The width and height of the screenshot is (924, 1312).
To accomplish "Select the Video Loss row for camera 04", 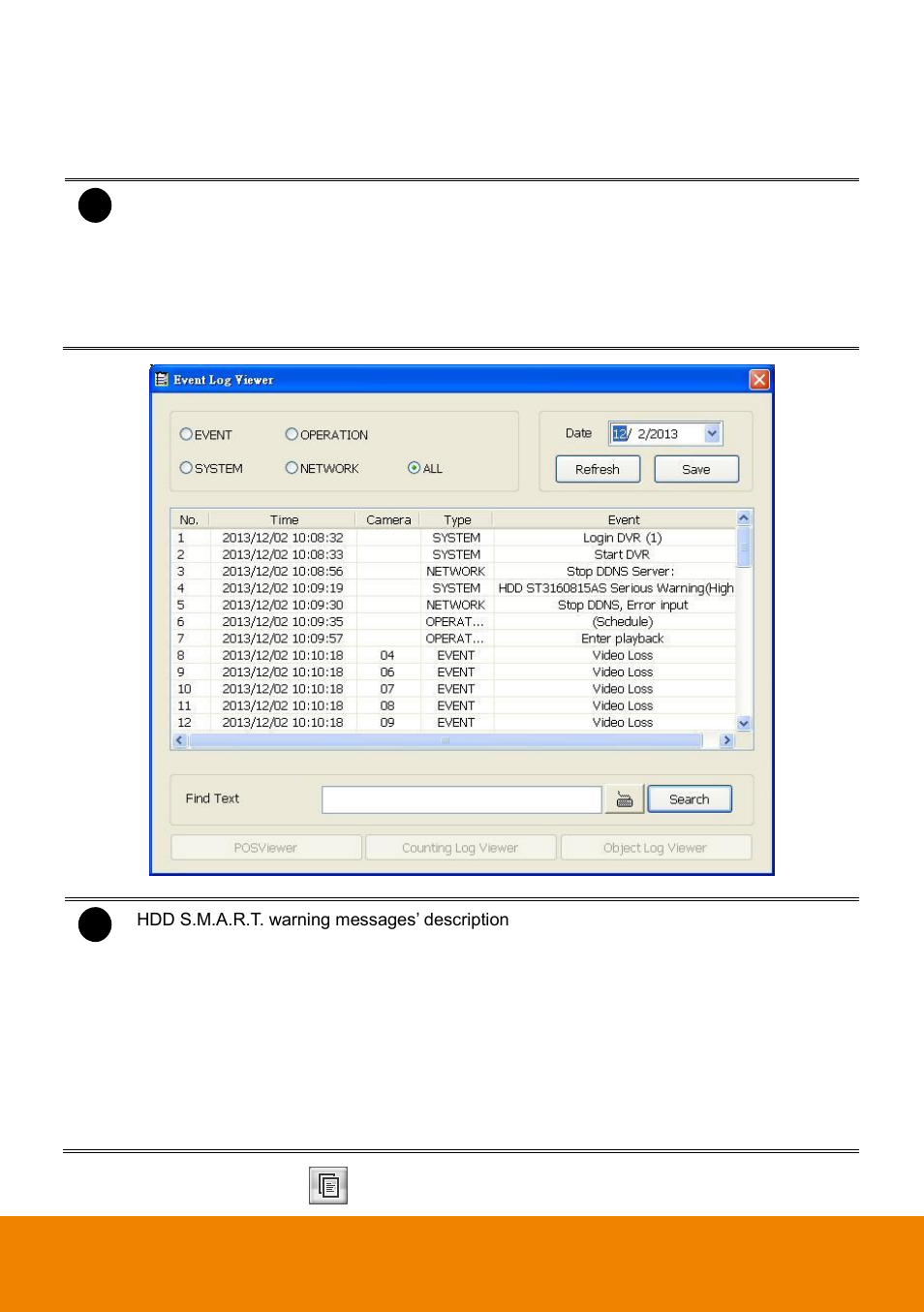I will [x=453, y=655].
